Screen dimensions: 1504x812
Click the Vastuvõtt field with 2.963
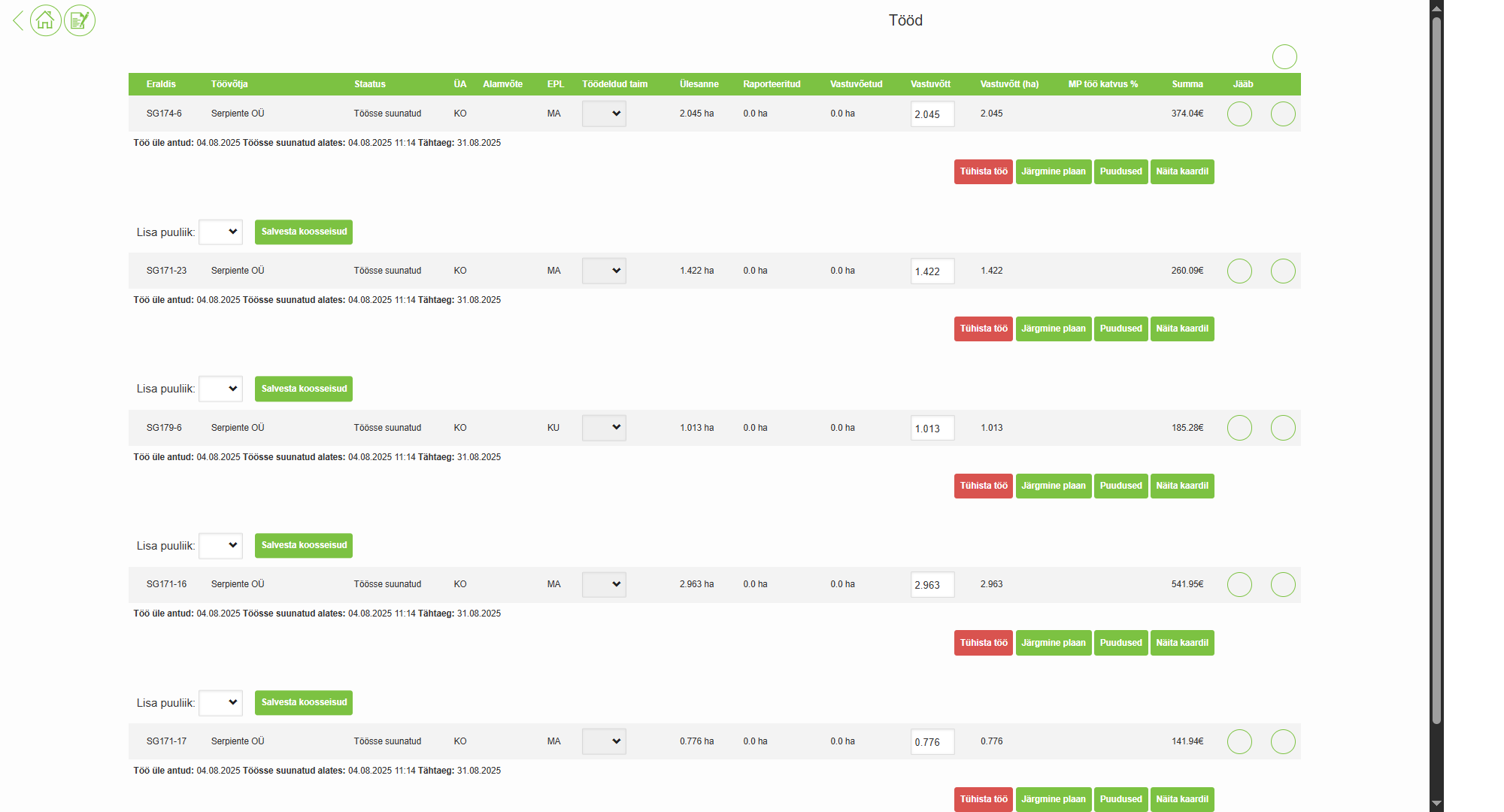tap(932, 585)
